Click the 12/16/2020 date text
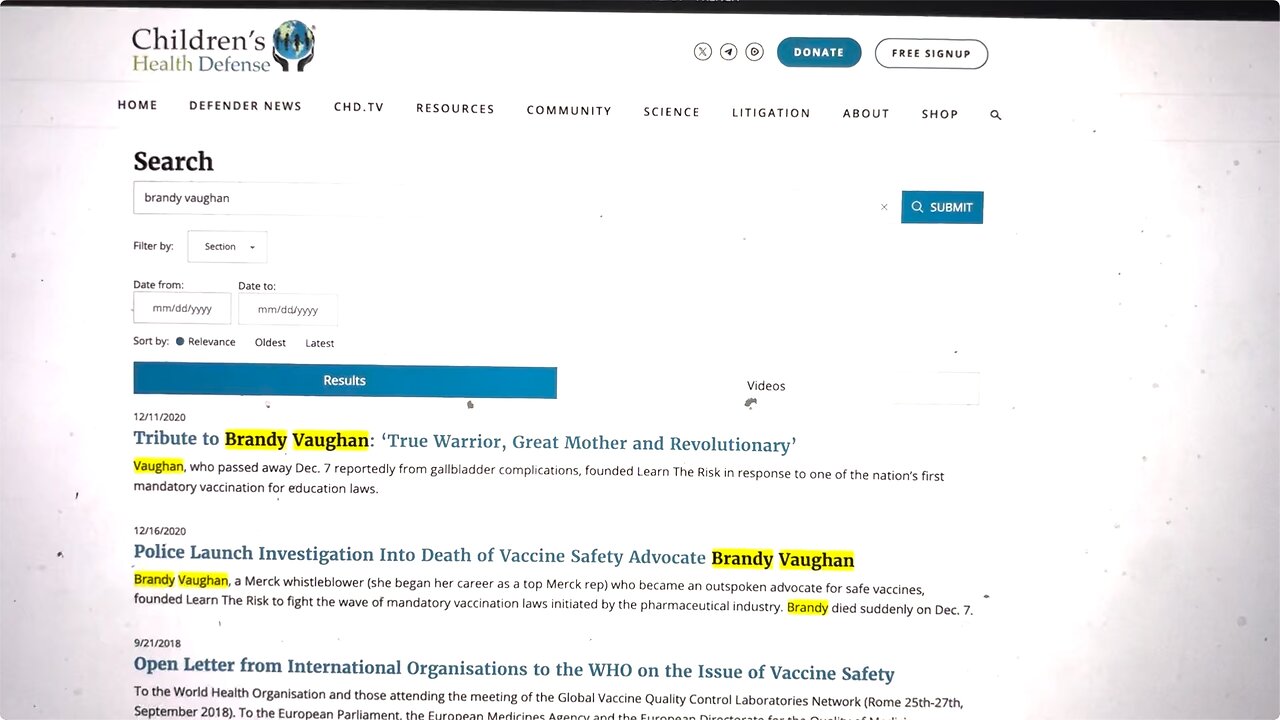Viewport: 1280px width, 720px height. 160,531
